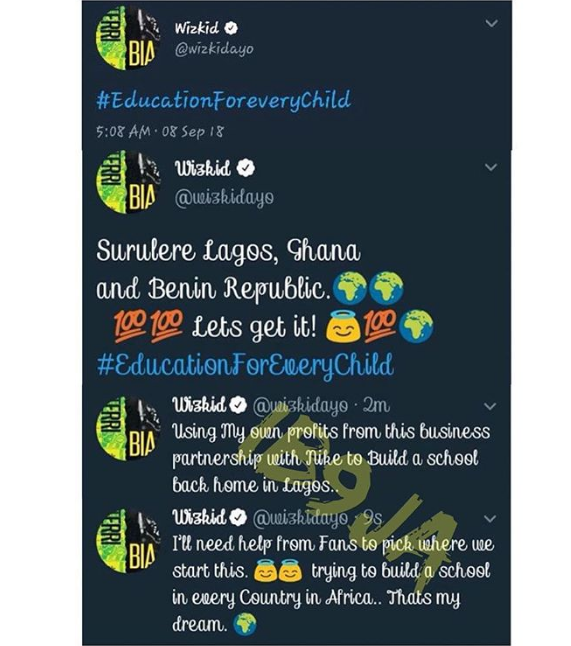Open Wizkid avatar on first tweet
The height and width of the screenshot is (646, 571).
coord(128,38)
